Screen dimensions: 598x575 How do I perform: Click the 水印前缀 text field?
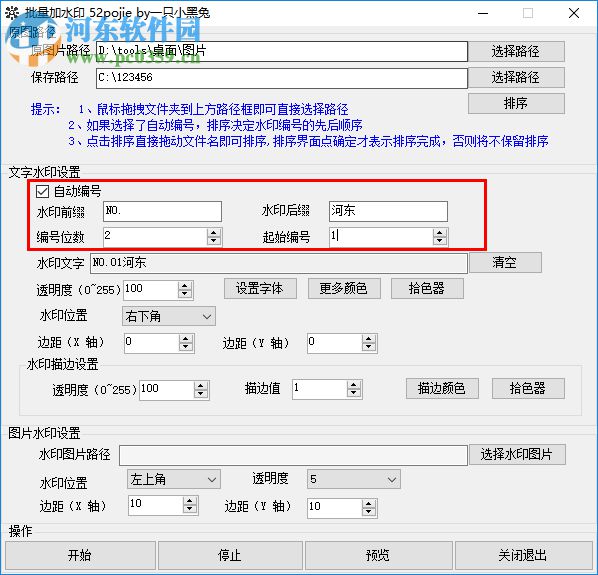pos(162,211)
